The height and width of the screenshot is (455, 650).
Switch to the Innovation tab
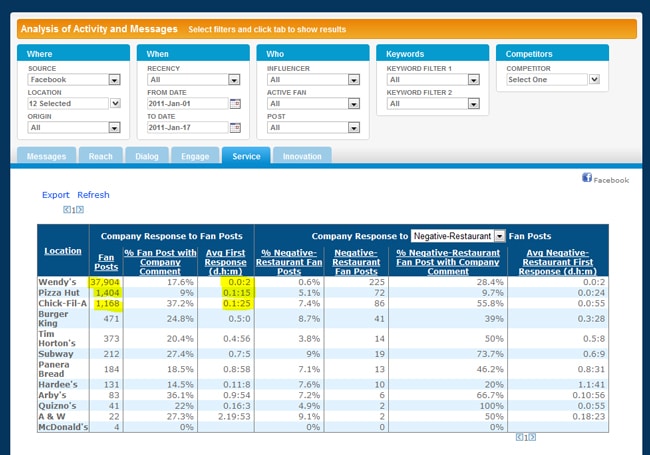point(302,156)
